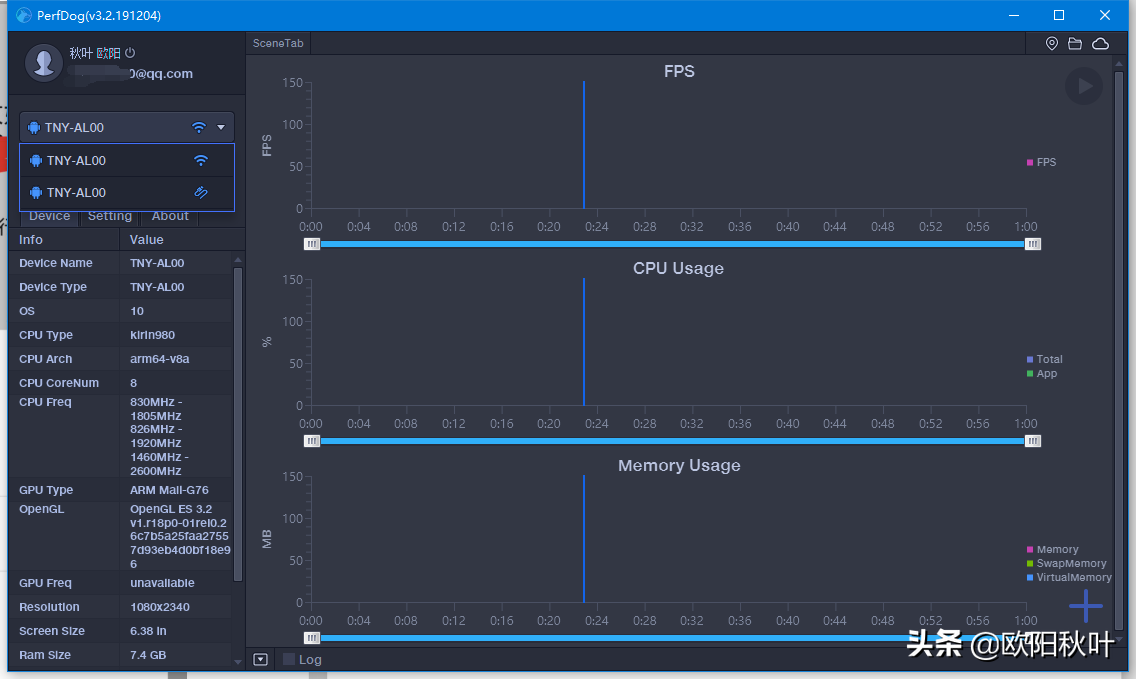Click CPU Usage chart left range handle
The image size is (1136, 679).
(x=312, y=441)
